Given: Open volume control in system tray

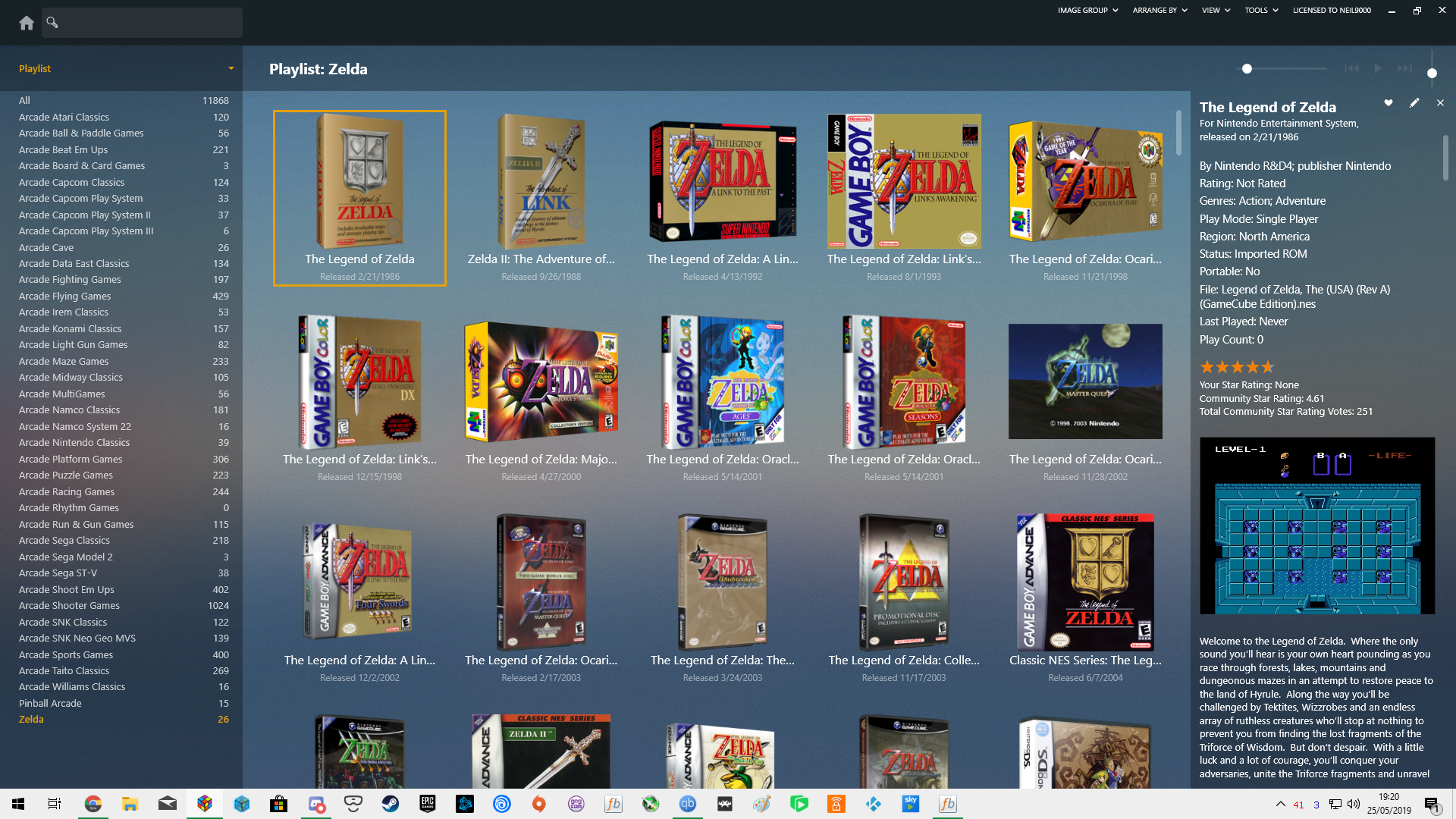Looking at the screenshot, I should (1353, 804).
